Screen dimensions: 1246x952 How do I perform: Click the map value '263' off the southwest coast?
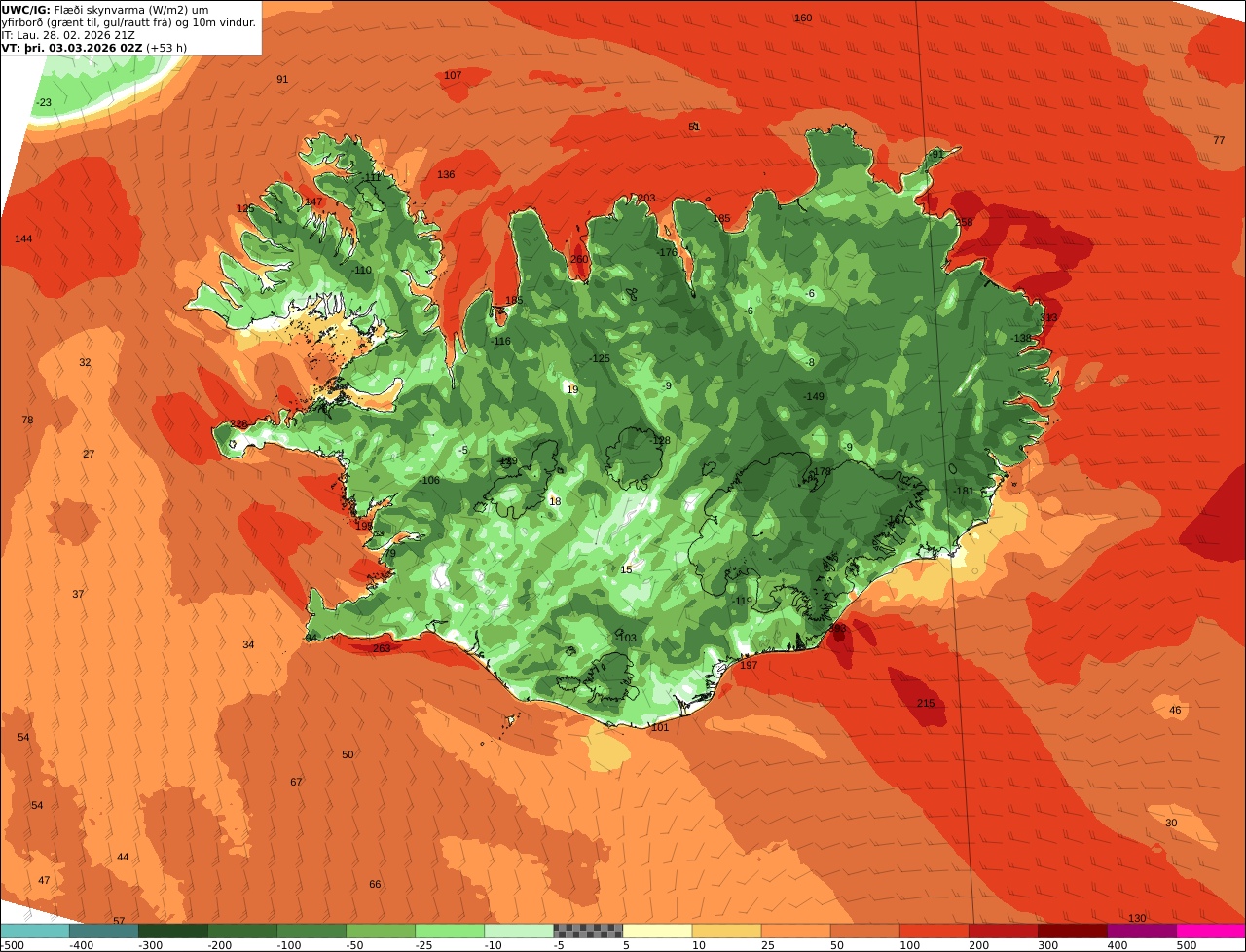(x=382, y=648)
